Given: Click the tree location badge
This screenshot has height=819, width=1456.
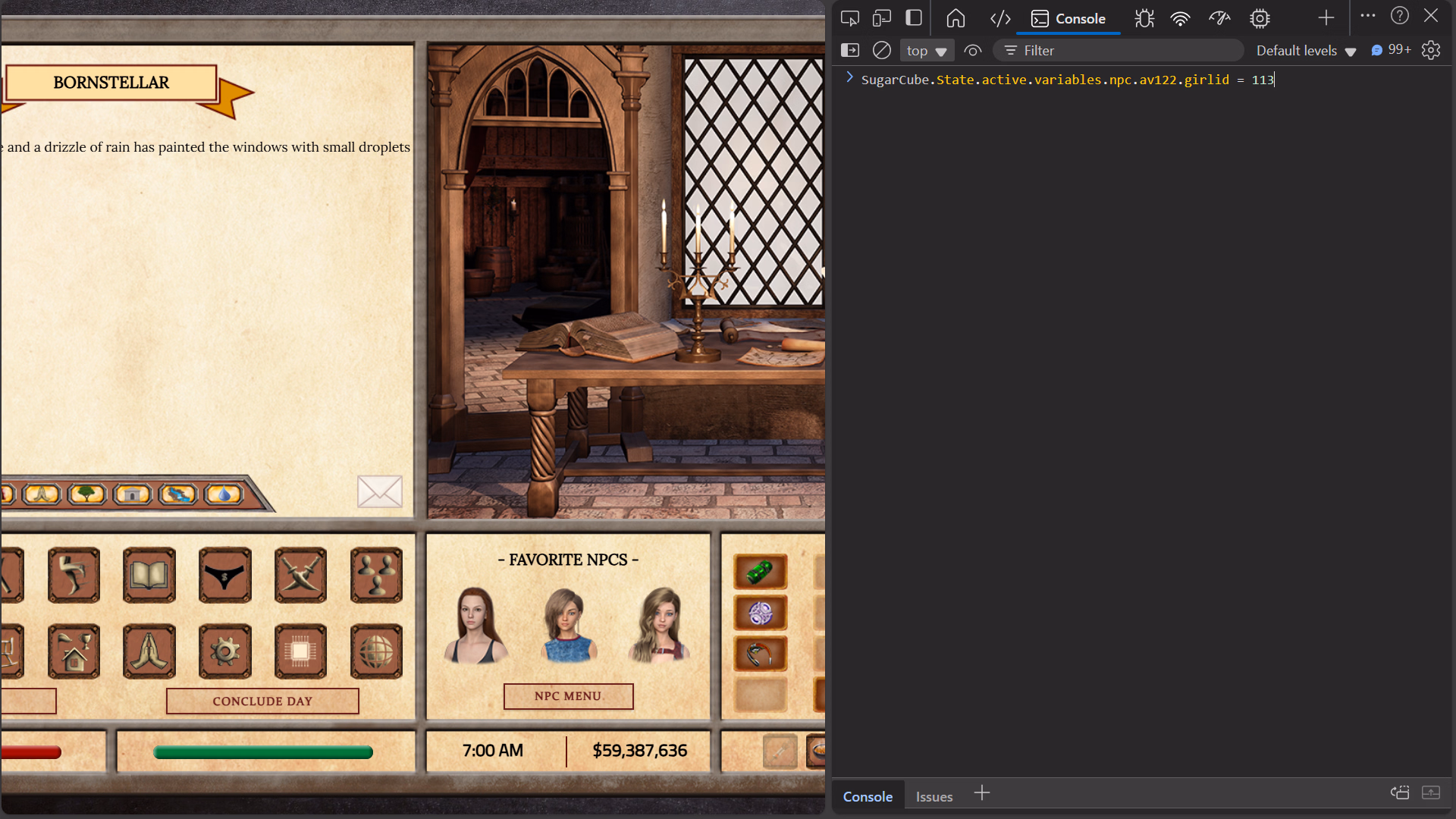Looking at the screenshot, I should coord(86,494).
